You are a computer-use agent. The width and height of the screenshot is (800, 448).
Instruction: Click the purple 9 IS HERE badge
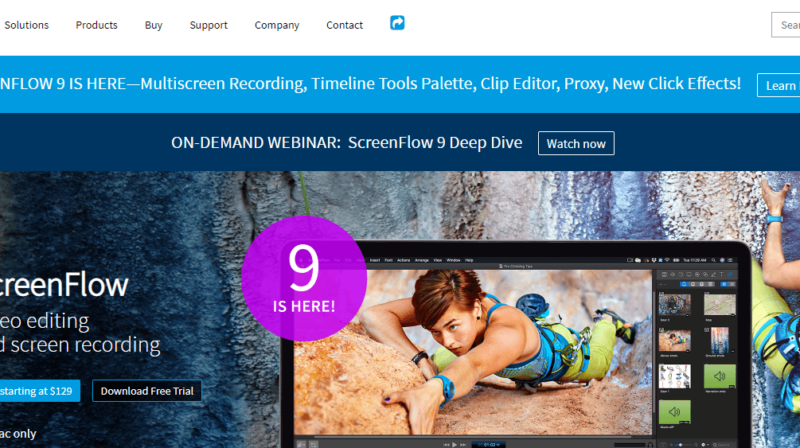click(x=304, y=279)
